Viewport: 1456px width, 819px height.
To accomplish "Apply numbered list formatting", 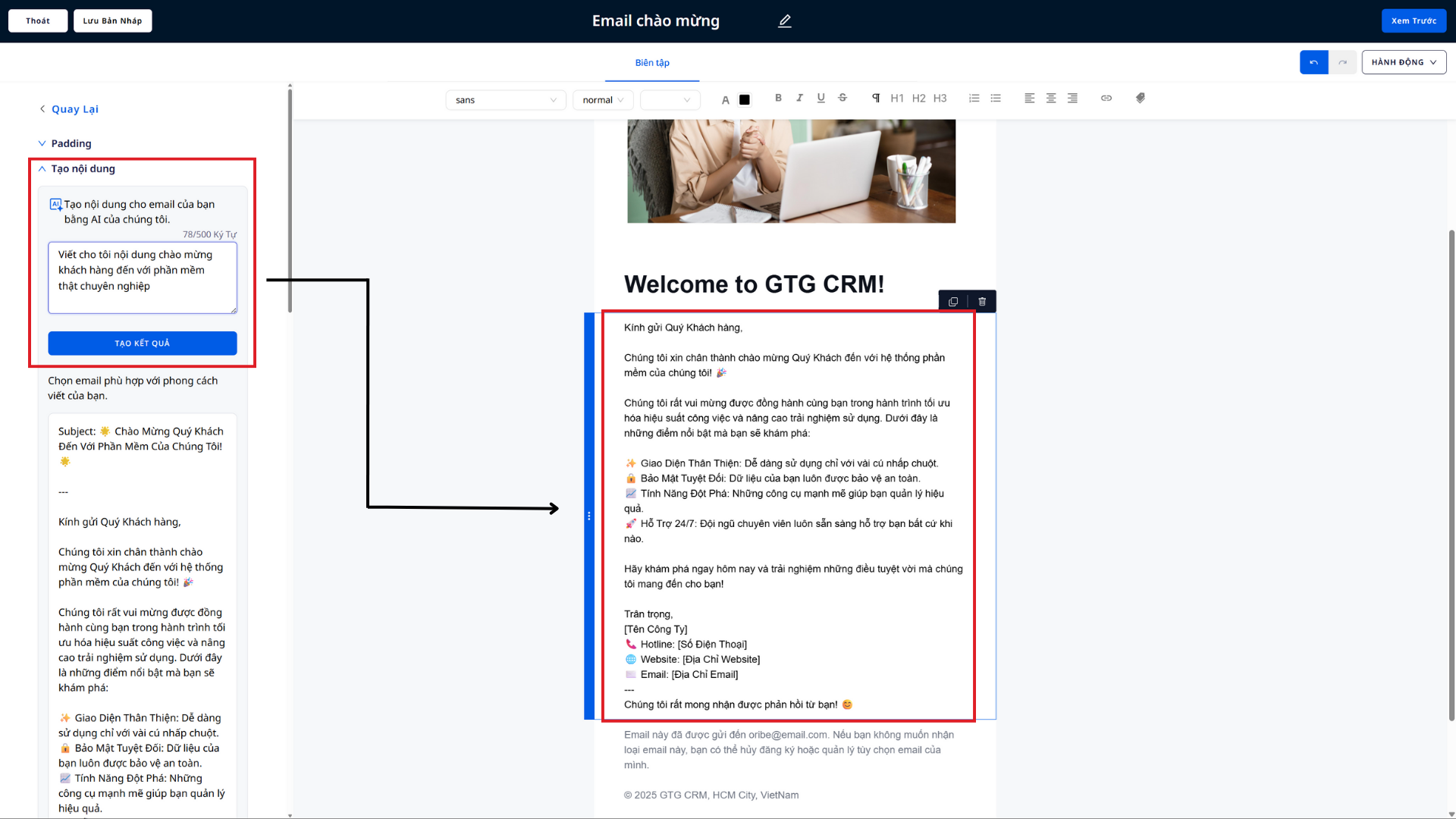I will tap(974, 98).
